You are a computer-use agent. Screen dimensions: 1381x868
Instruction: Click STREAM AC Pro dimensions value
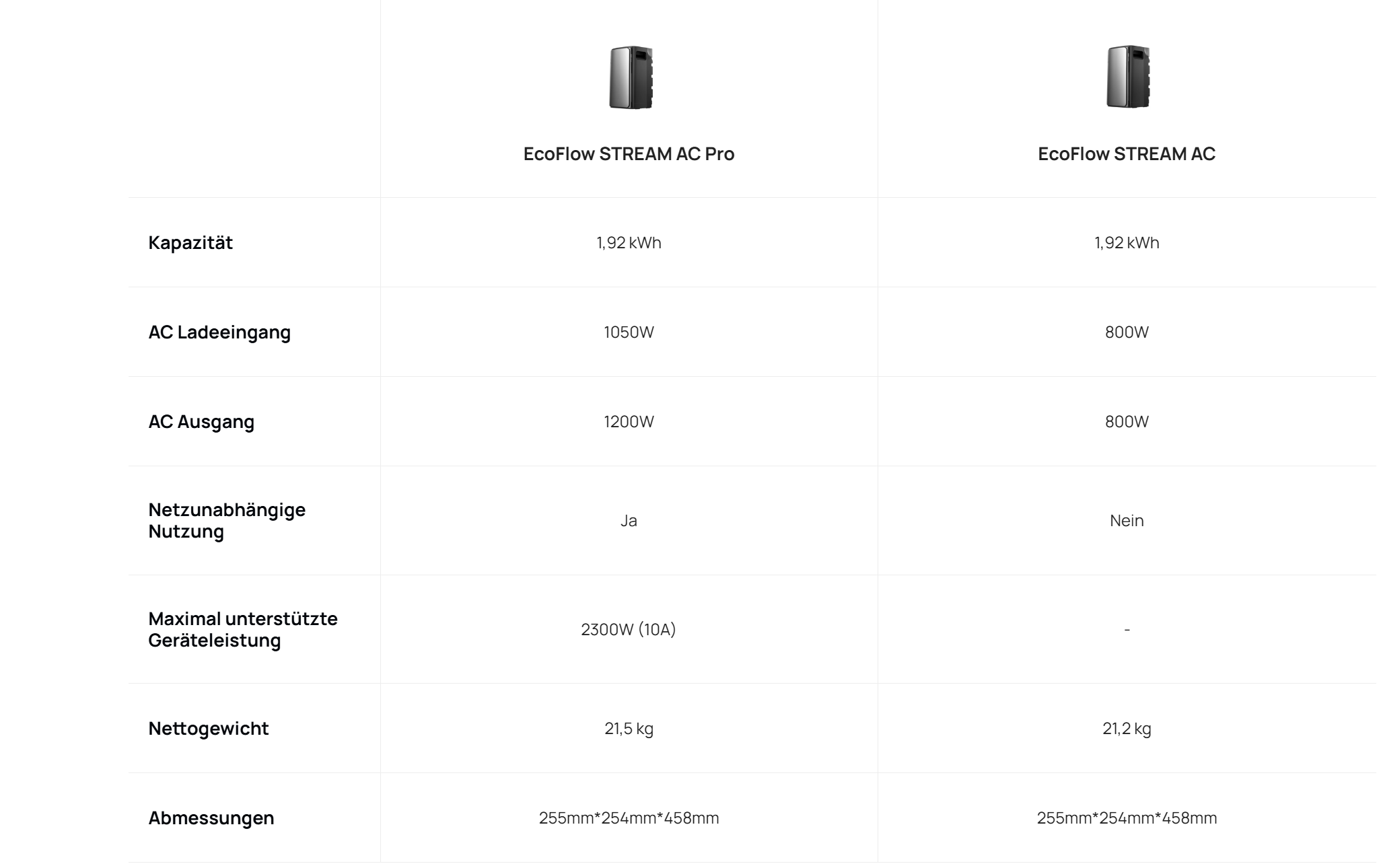(629, 818)
